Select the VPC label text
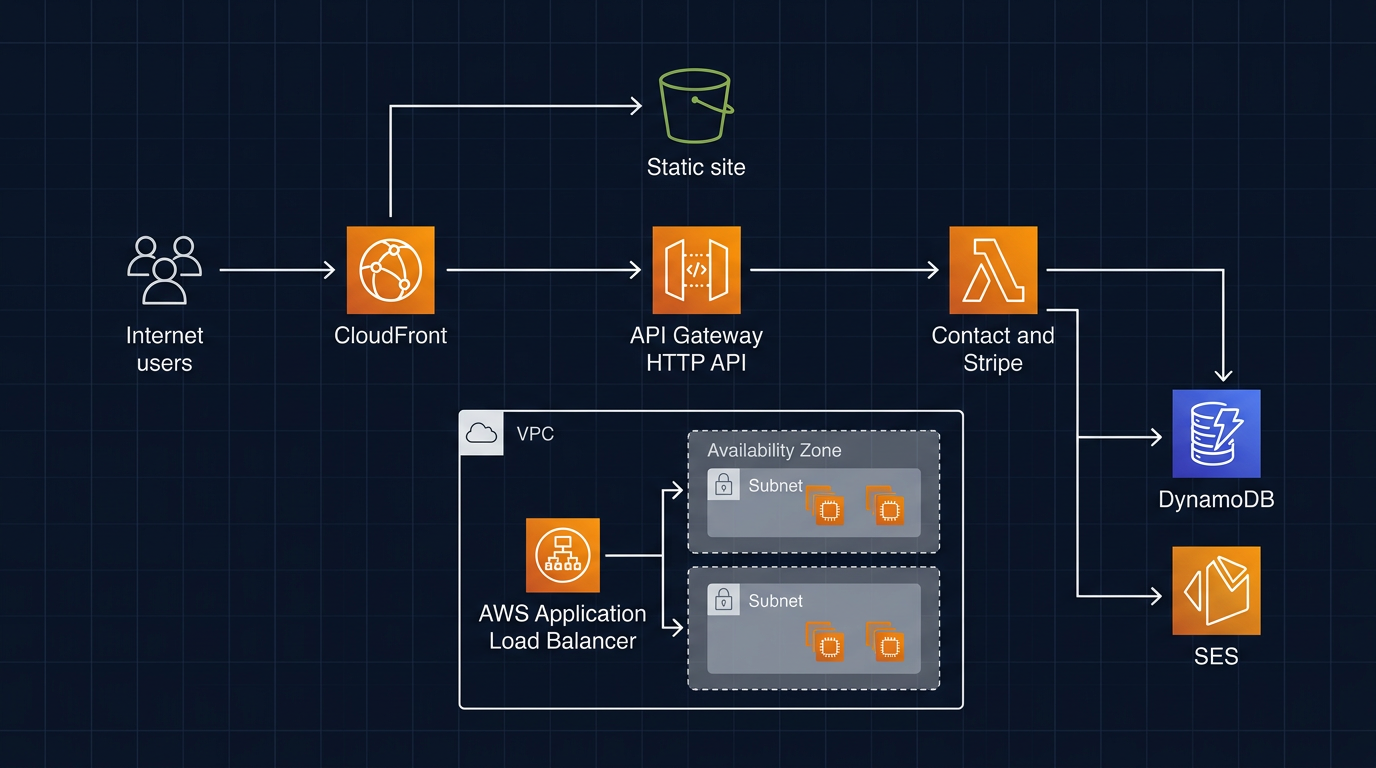The image size is (1376, 768). pyautogui.click(x=536, y=434)
